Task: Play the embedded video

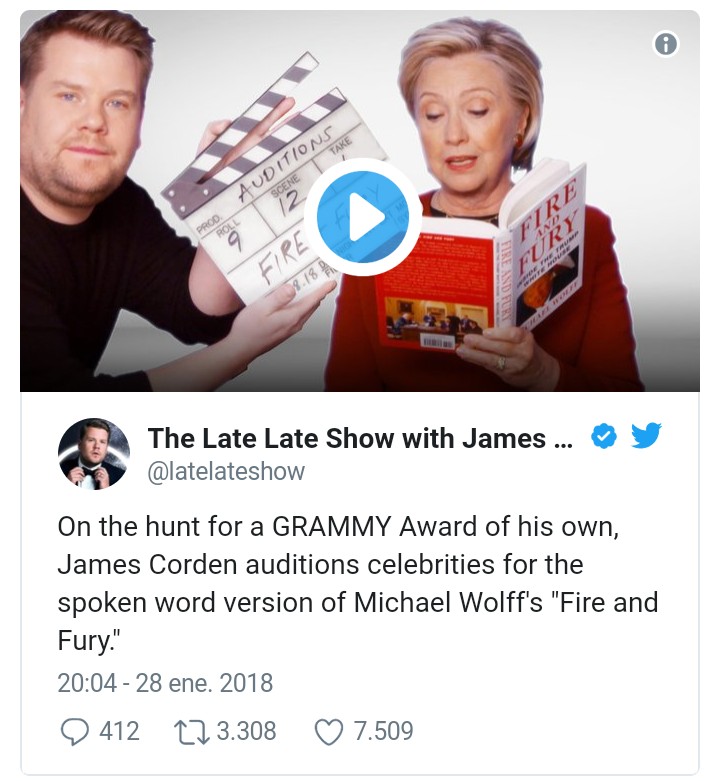Action: (x=363, y=217)
